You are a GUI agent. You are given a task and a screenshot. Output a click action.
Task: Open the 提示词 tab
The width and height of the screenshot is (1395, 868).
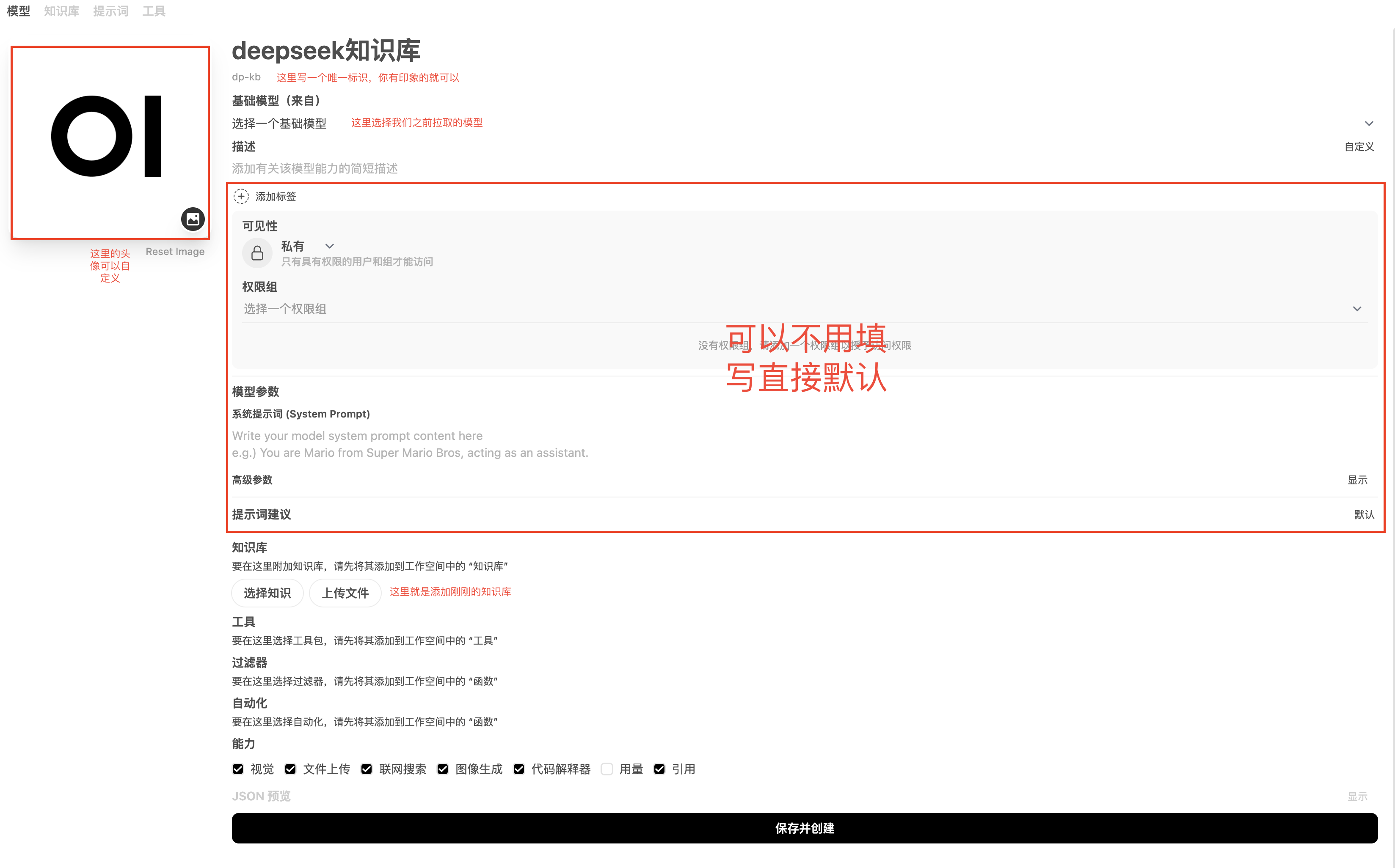pos(110,11)
